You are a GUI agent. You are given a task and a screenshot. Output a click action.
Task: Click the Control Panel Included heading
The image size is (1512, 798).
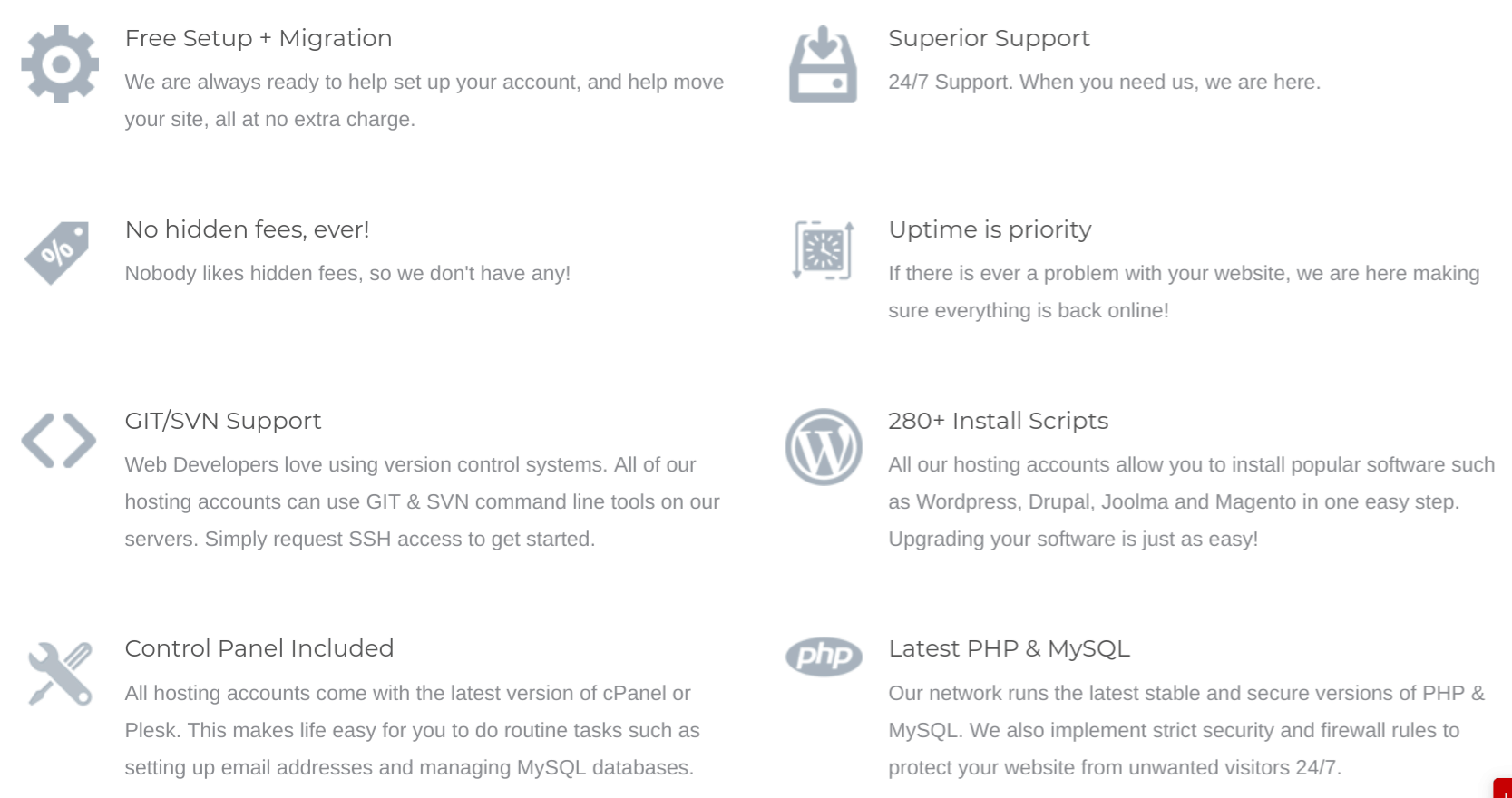click(259, 648)
